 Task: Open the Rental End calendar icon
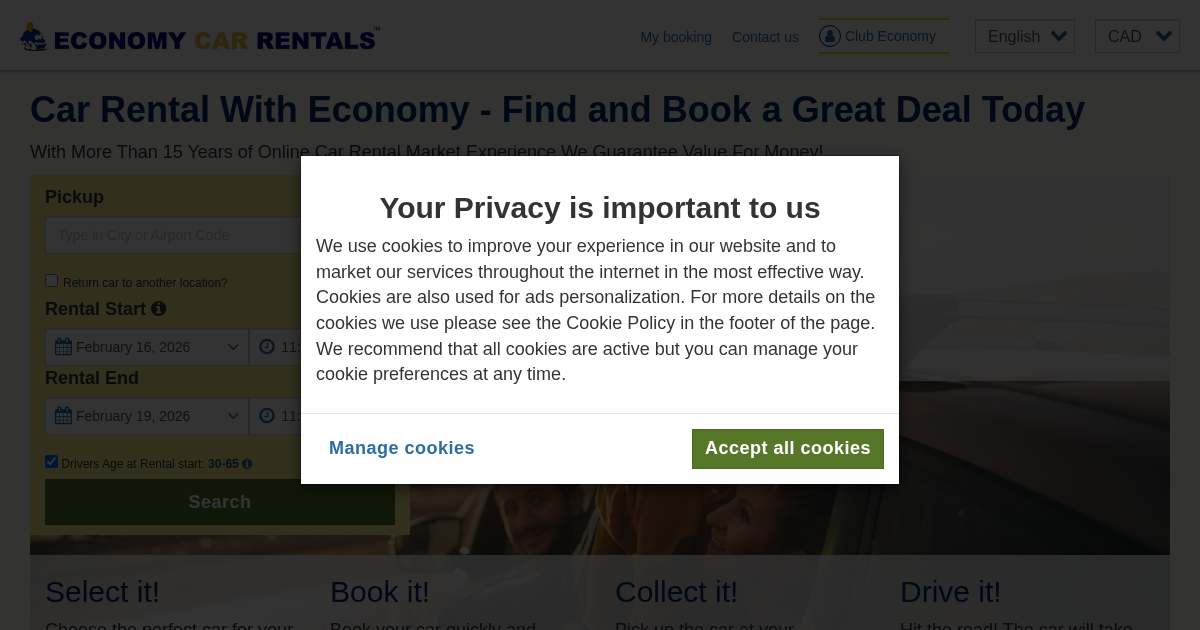pyautogui.click(x=63, y=415)
